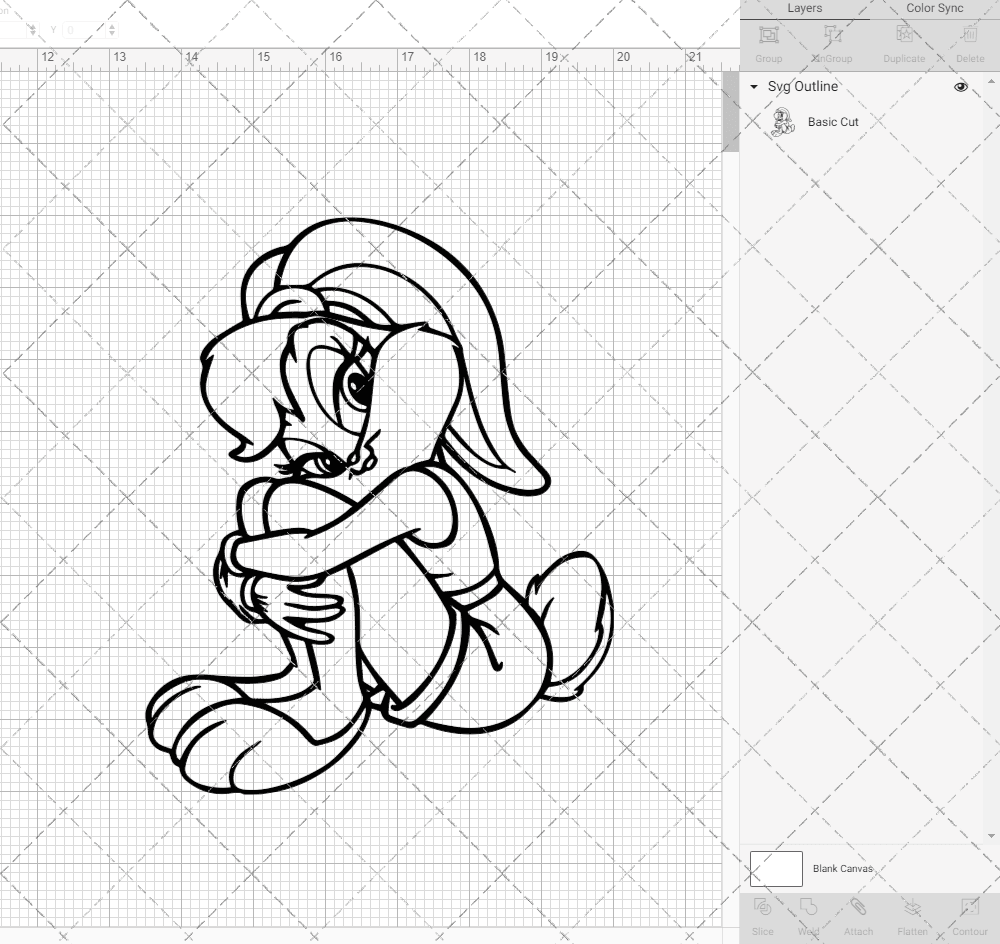Select the bunny outline drawing on canvas
The image size is (1000, 944).
(x=381, y=507)
